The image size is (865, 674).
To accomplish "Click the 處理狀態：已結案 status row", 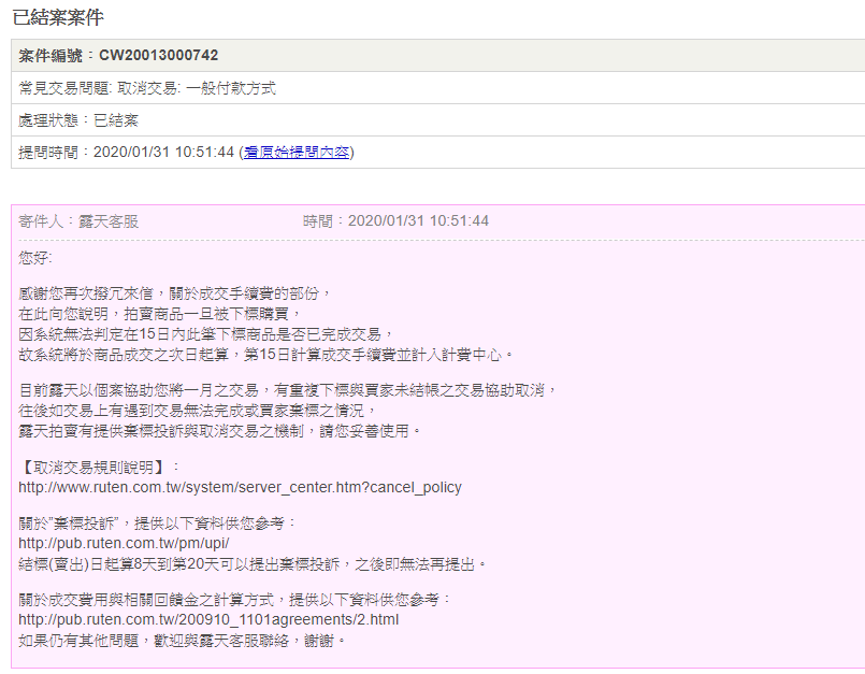I will coord(438,120).
